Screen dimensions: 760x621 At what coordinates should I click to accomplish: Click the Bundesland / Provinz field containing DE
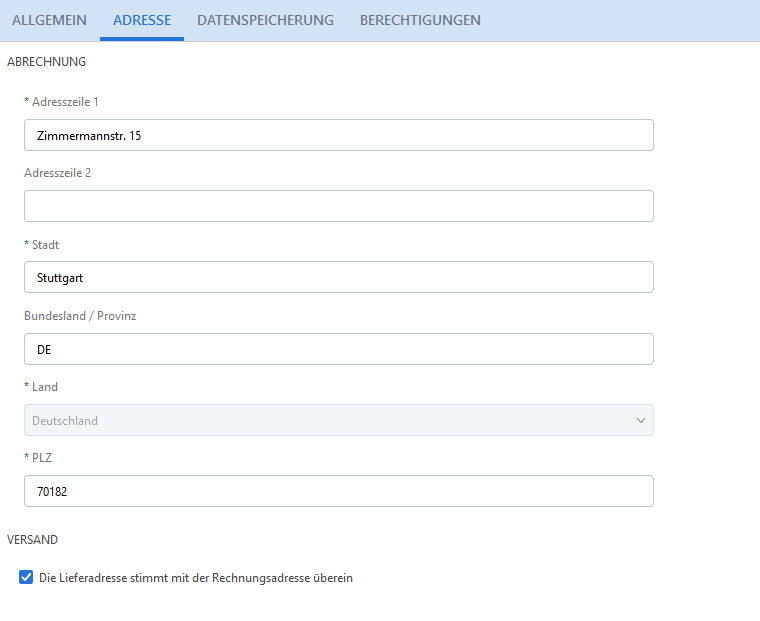click(x=338, y=349)
